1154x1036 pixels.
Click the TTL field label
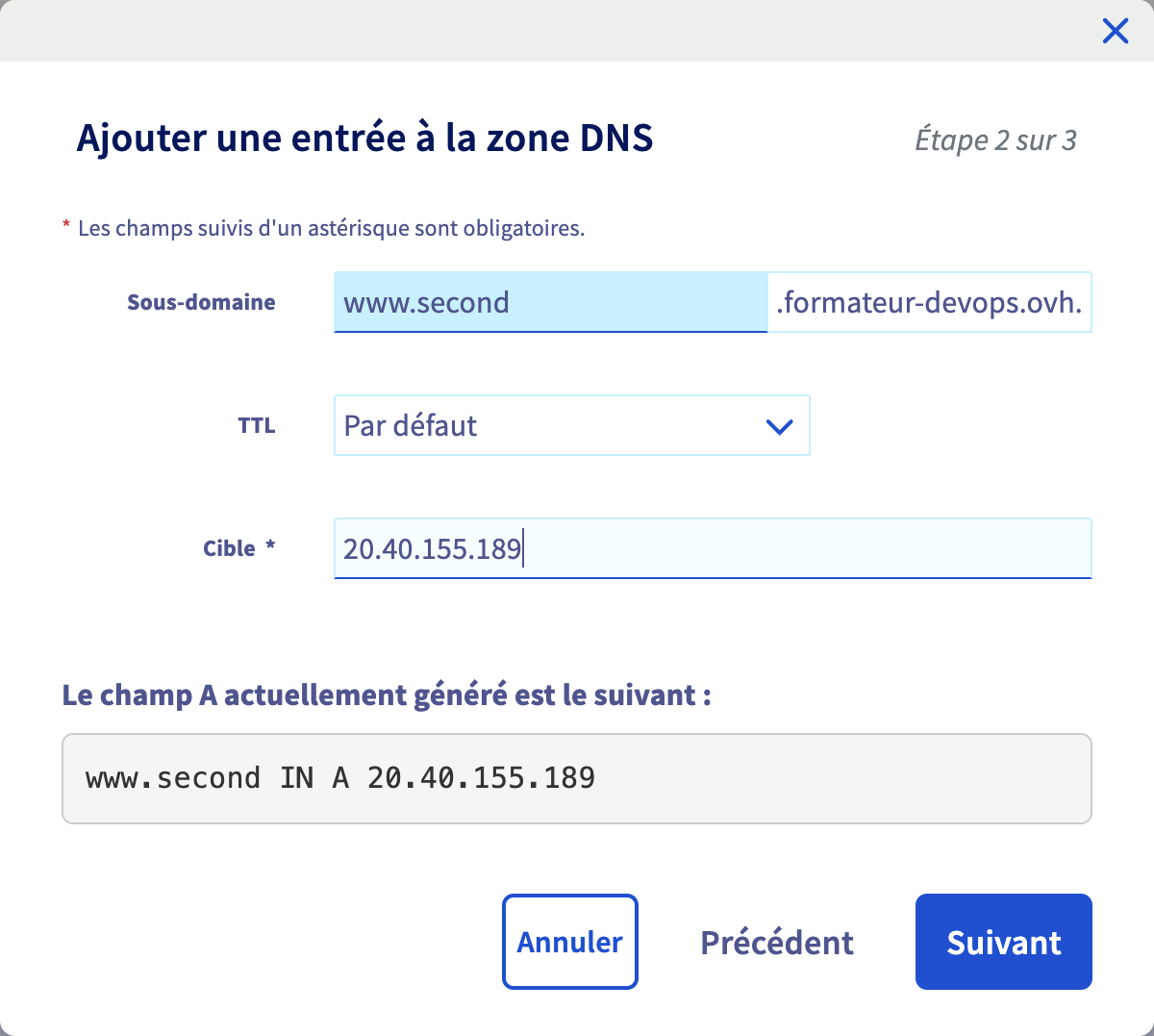pos(257,425)
